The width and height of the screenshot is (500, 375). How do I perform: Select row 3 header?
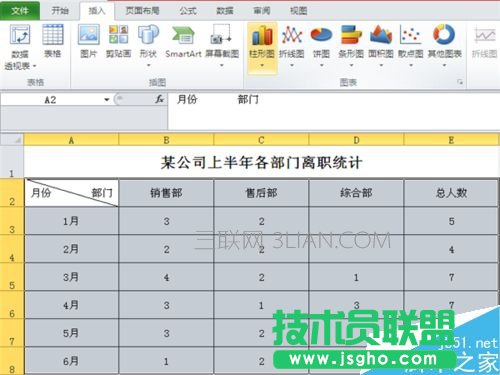12,221
